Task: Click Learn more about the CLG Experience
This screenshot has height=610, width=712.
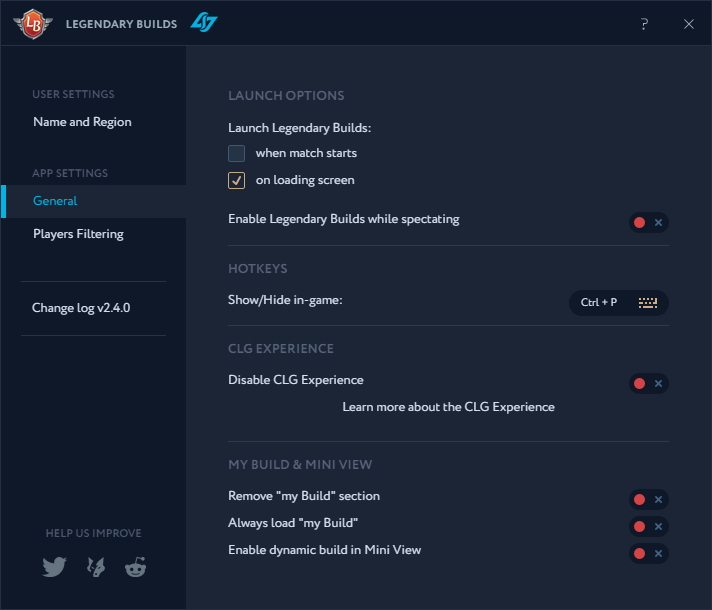Action: click(448, 407)
